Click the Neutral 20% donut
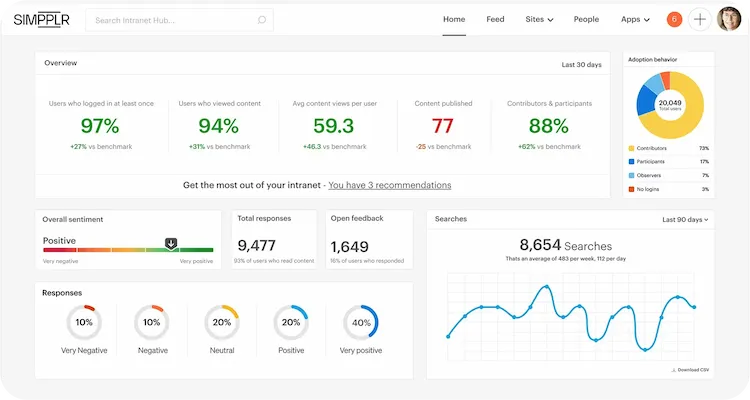Screen dimensions: 750x400 tap(222, 322)
